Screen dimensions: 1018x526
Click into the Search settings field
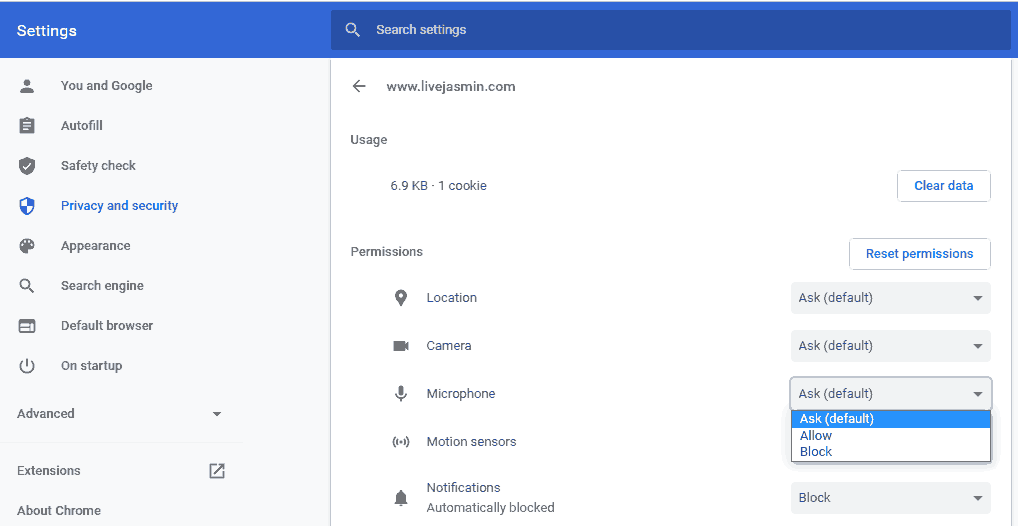point(671,30)
